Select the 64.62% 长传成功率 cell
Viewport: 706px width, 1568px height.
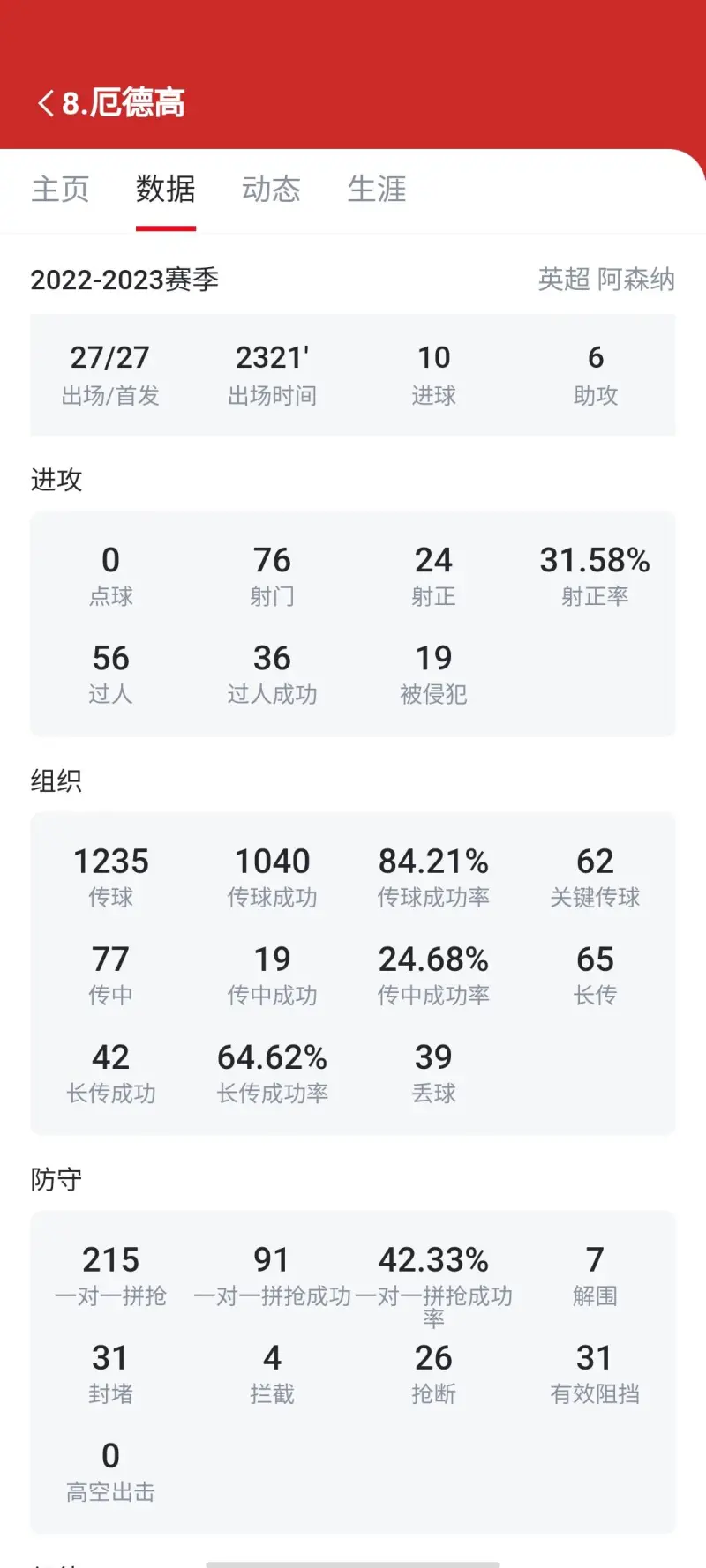(272, 1073)
